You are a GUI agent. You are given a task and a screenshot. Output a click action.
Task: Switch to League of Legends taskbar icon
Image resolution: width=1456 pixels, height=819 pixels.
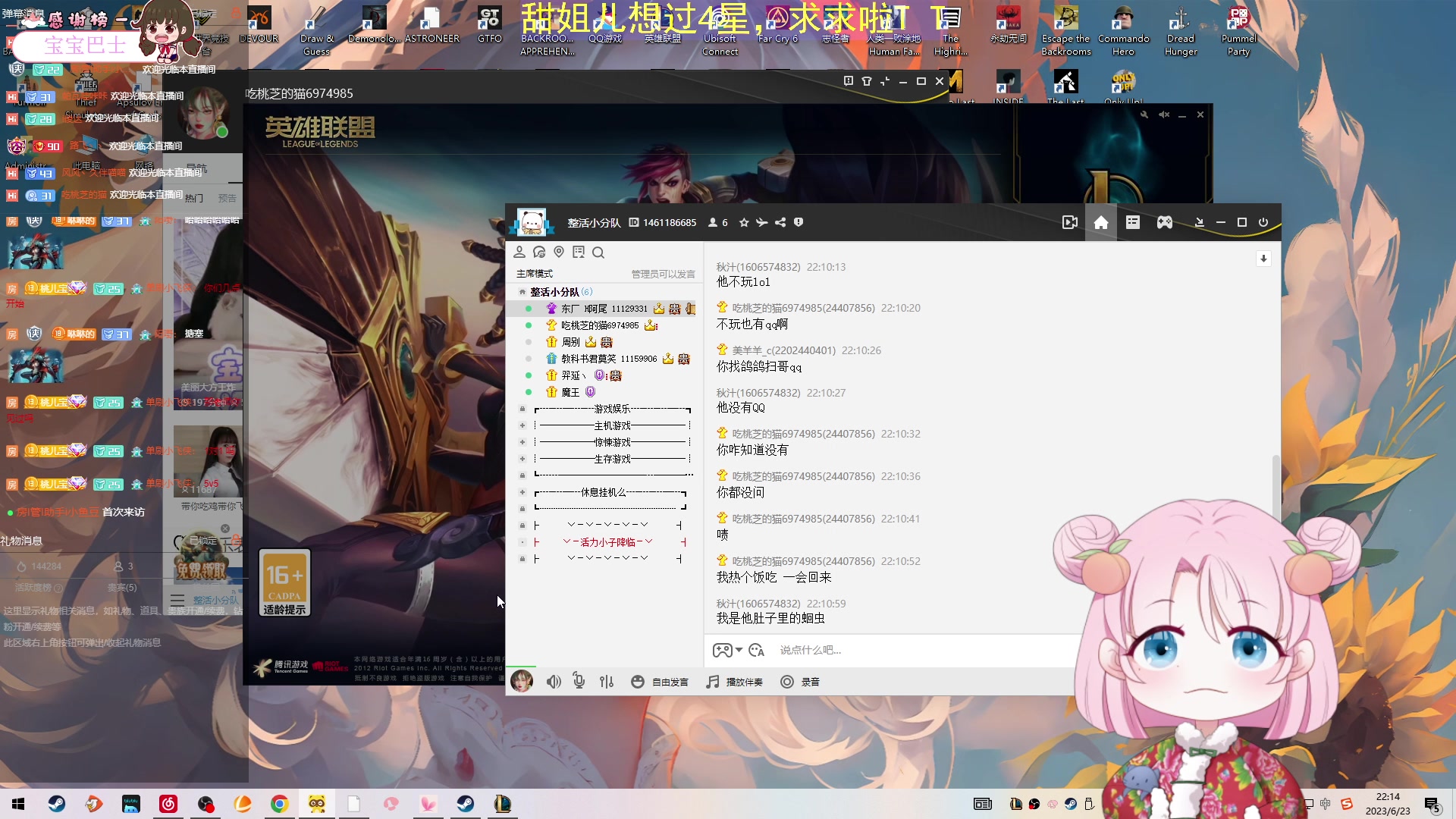click(x=502, y=804)
